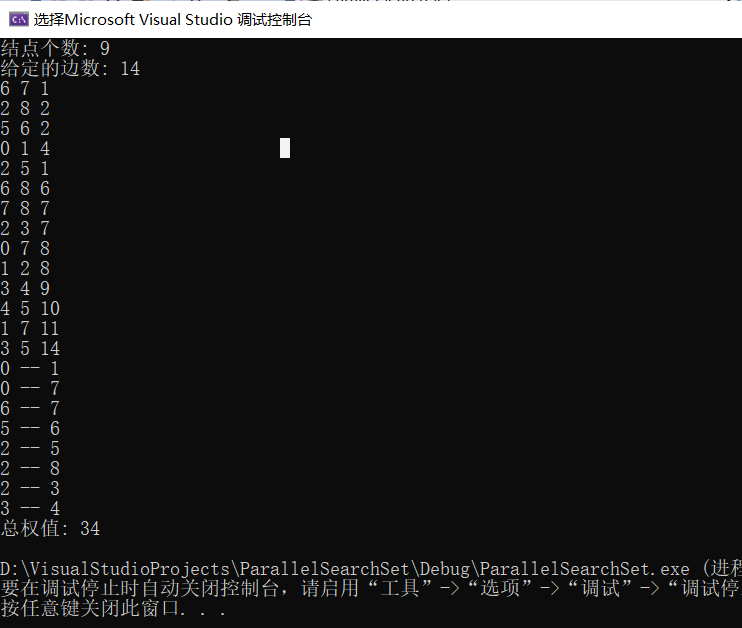Click the console icon in the title bar
The height and width of the screenshot is (628, 742).
(x=19, y=19)
